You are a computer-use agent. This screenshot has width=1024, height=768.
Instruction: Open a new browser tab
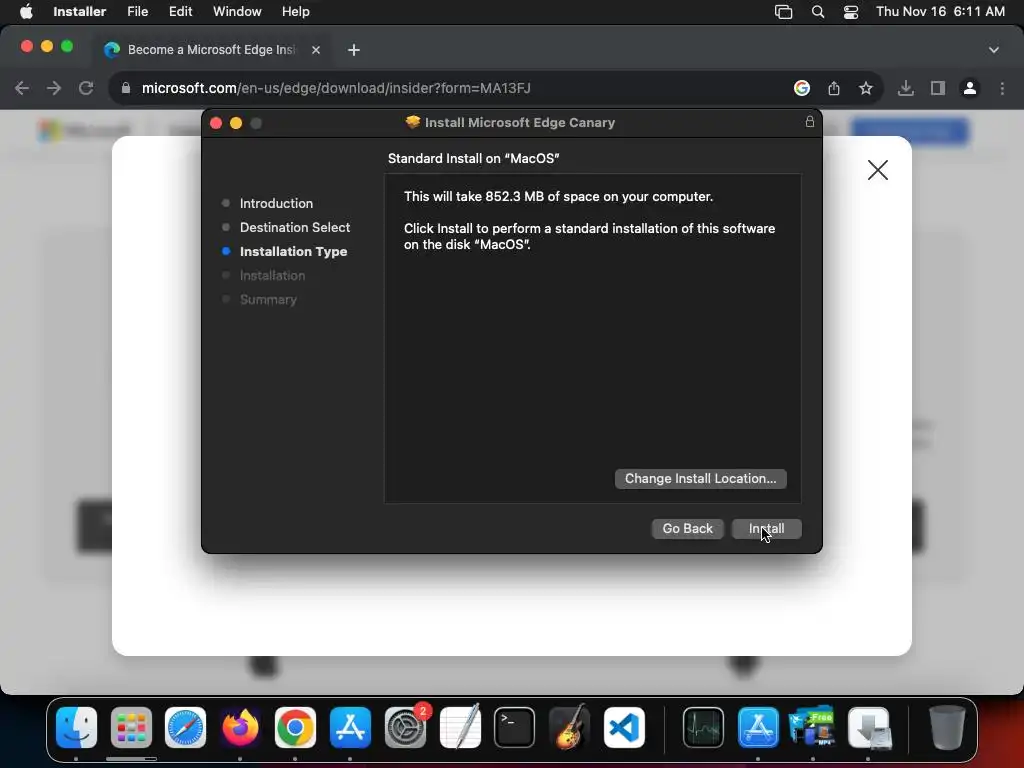[353, 50]
